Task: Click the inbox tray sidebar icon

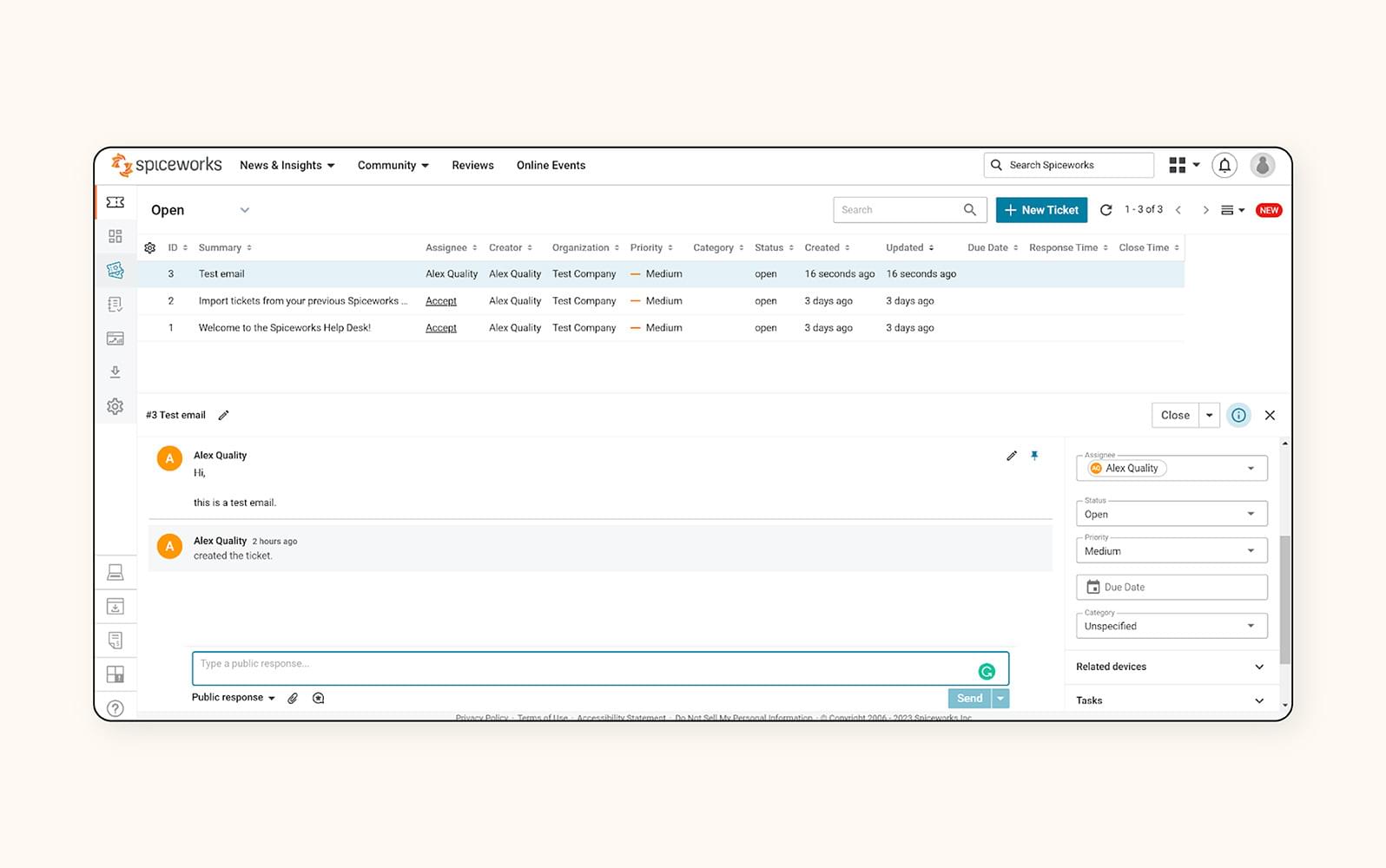Action: coord(115,606)
